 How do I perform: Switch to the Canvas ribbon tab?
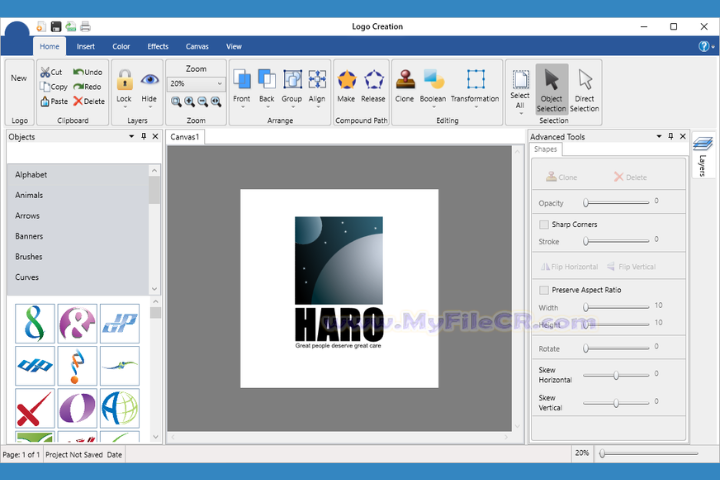pos(197,46)
